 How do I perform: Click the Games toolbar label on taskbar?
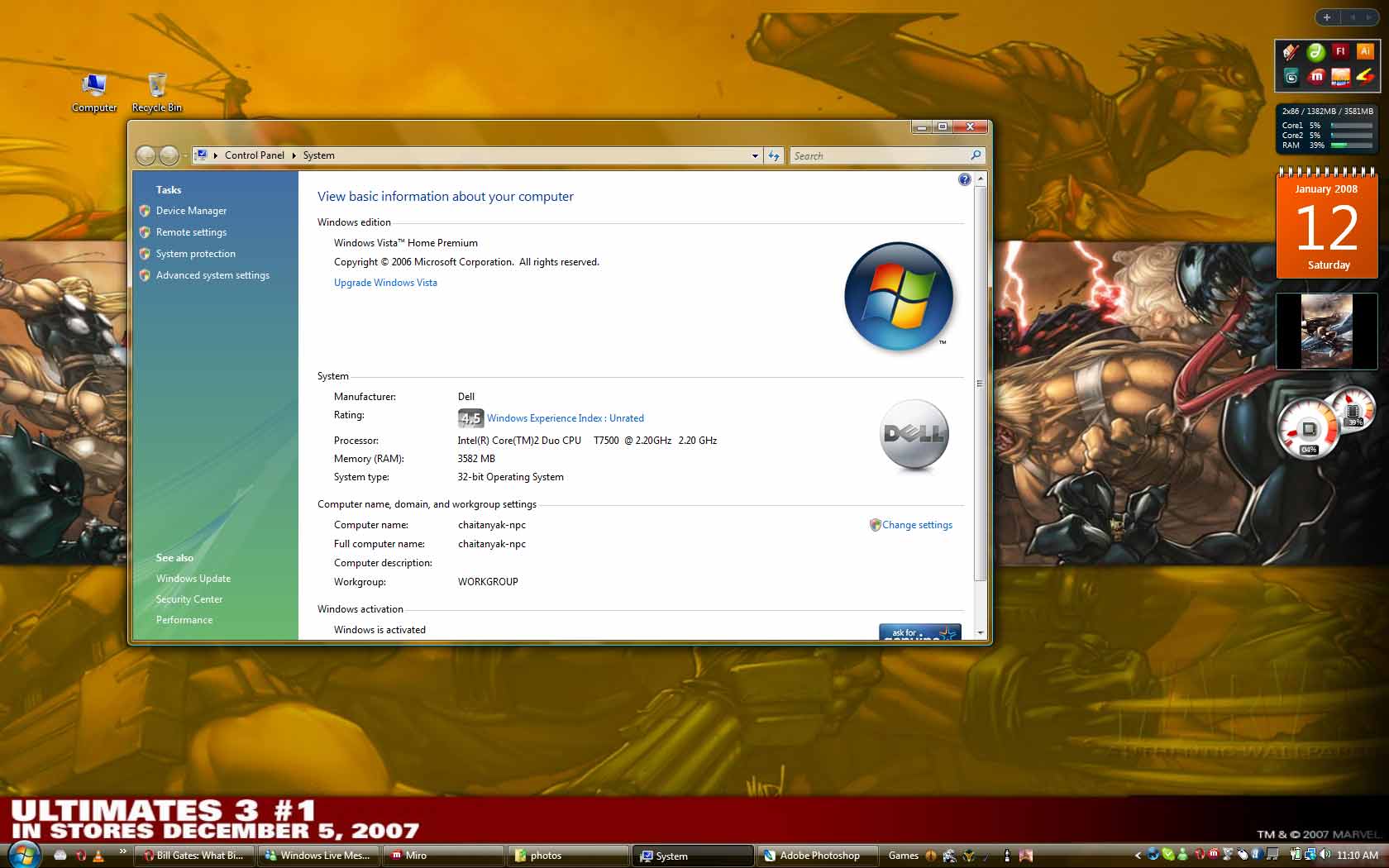pyautogui.click(x=903, y=856)
